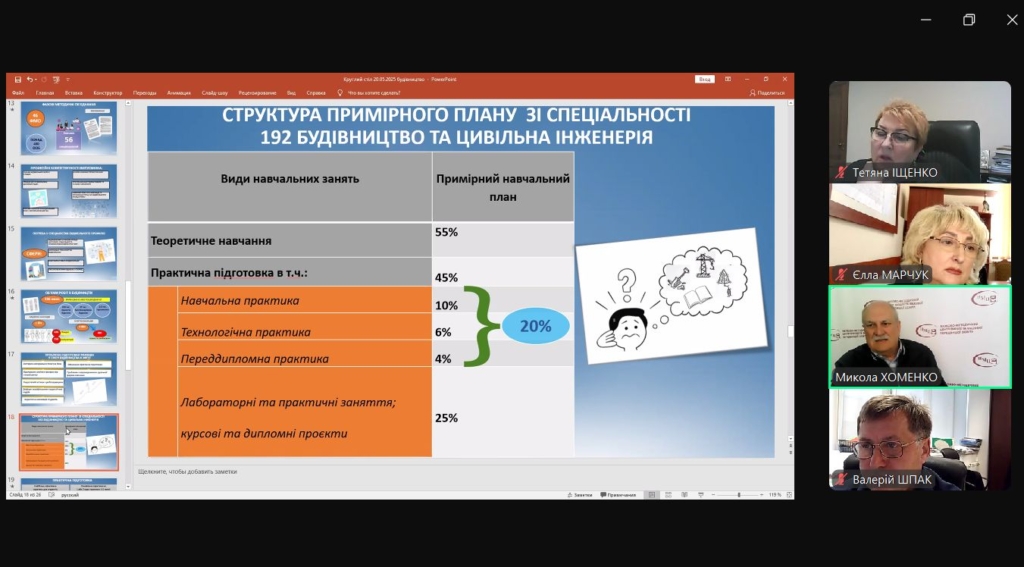
Task: Switch to Slide Sorter view icon
Action: (x=666, y=495)
